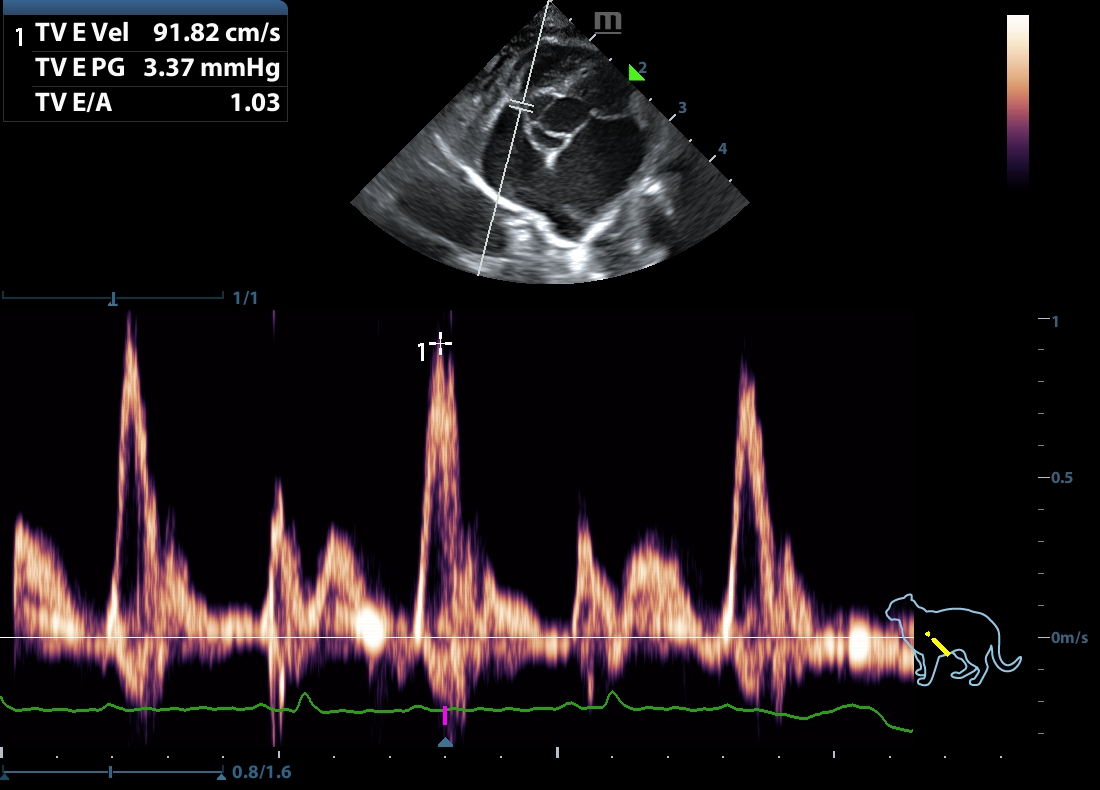The width and height of the screenshot is (1100, 790).
Task: Click the blue triangle under the ECG trace
Action: click(x=445, y=742)
